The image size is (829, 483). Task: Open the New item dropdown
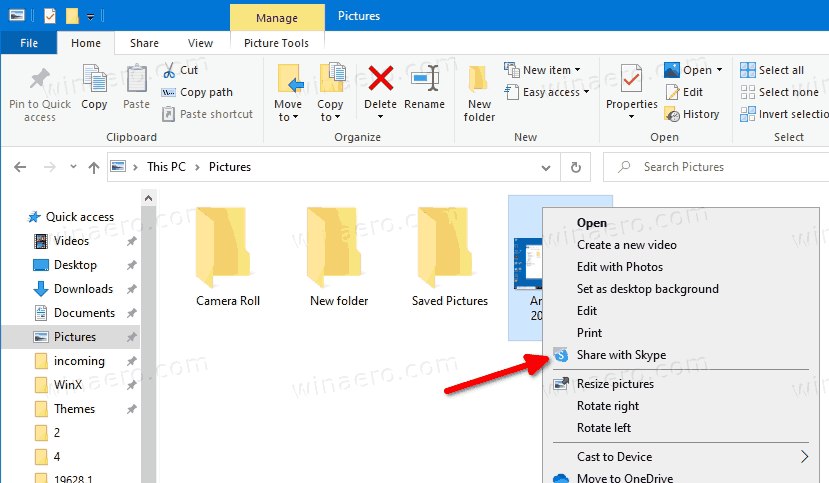point(542,70)
